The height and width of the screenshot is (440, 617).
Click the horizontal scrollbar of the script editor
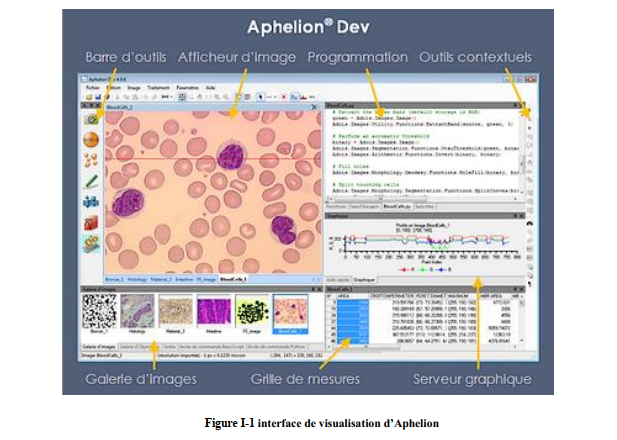[420, 198]
